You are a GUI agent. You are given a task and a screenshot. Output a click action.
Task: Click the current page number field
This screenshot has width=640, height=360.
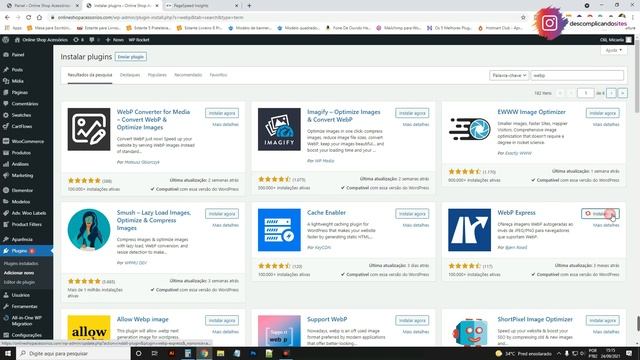[x=585, y=93]
